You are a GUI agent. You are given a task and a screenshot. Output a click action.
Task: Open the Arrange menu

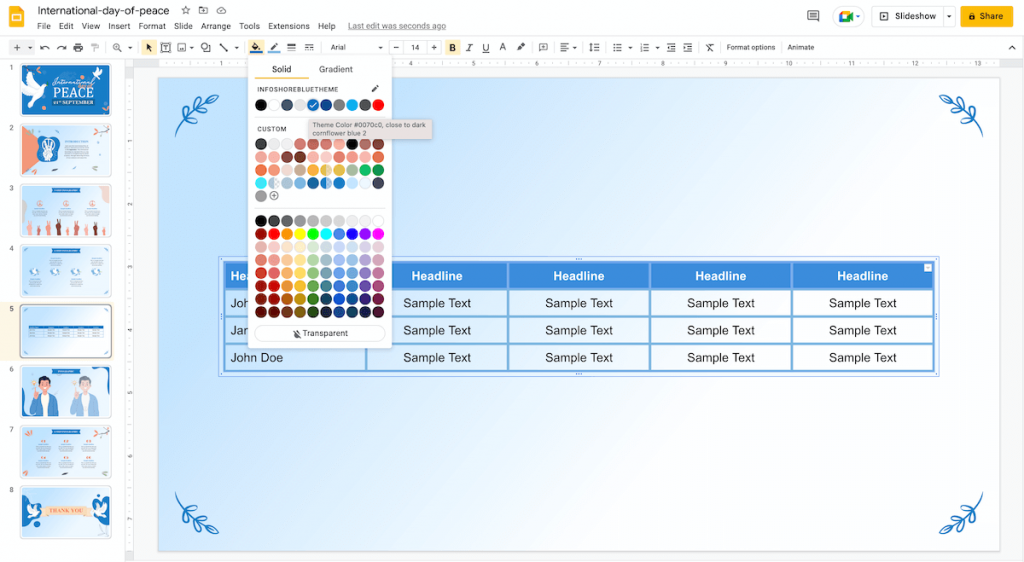[215, 26]
